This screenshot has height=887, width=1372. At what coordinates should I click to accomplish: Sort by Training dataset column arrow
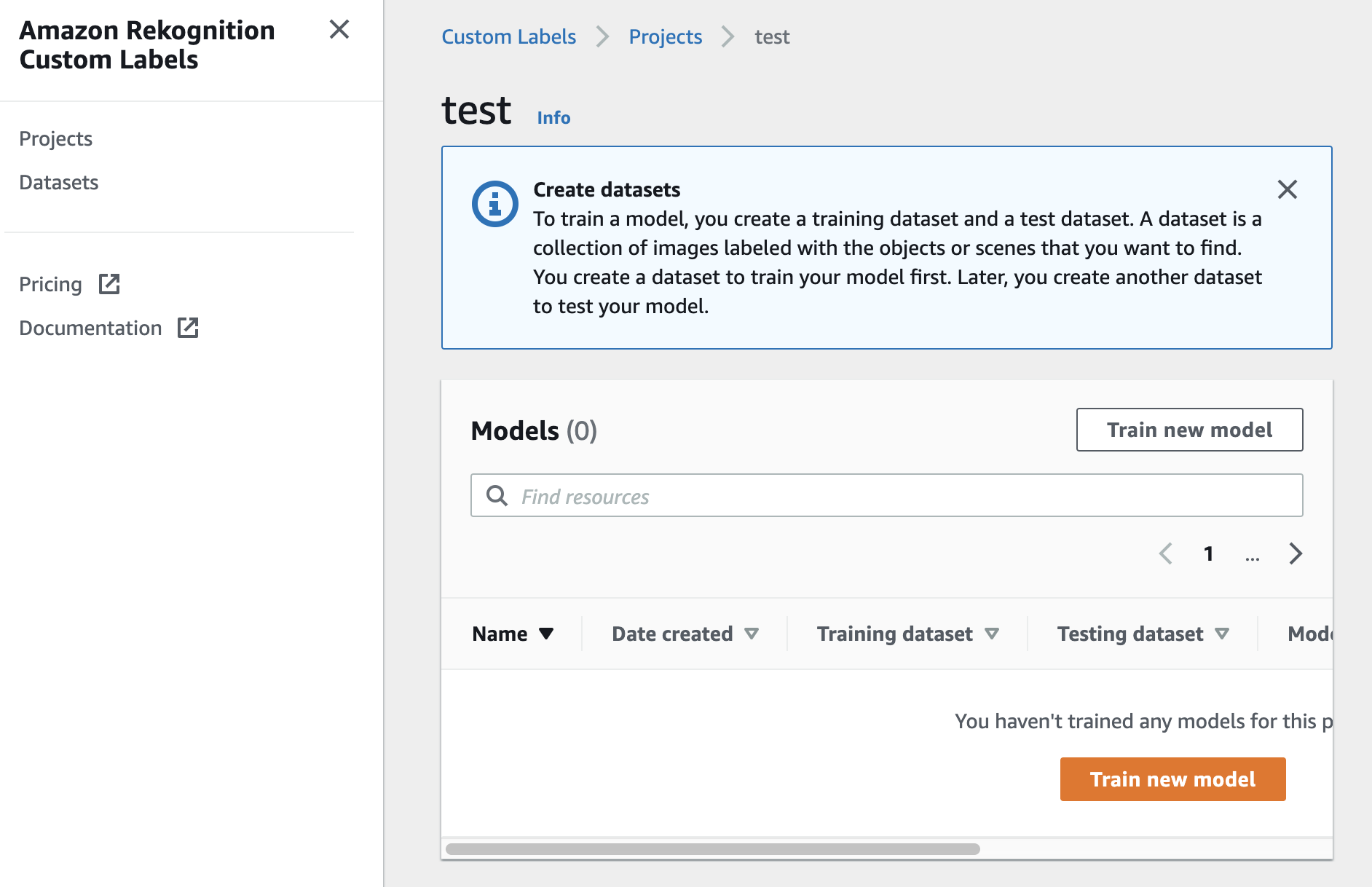click(991, 634)
